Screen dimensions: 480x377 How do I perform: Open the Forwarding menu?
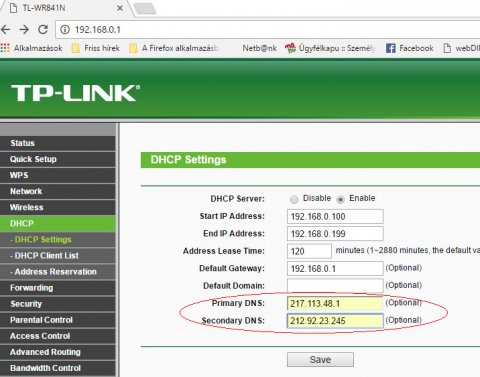(x=58, y=288)
